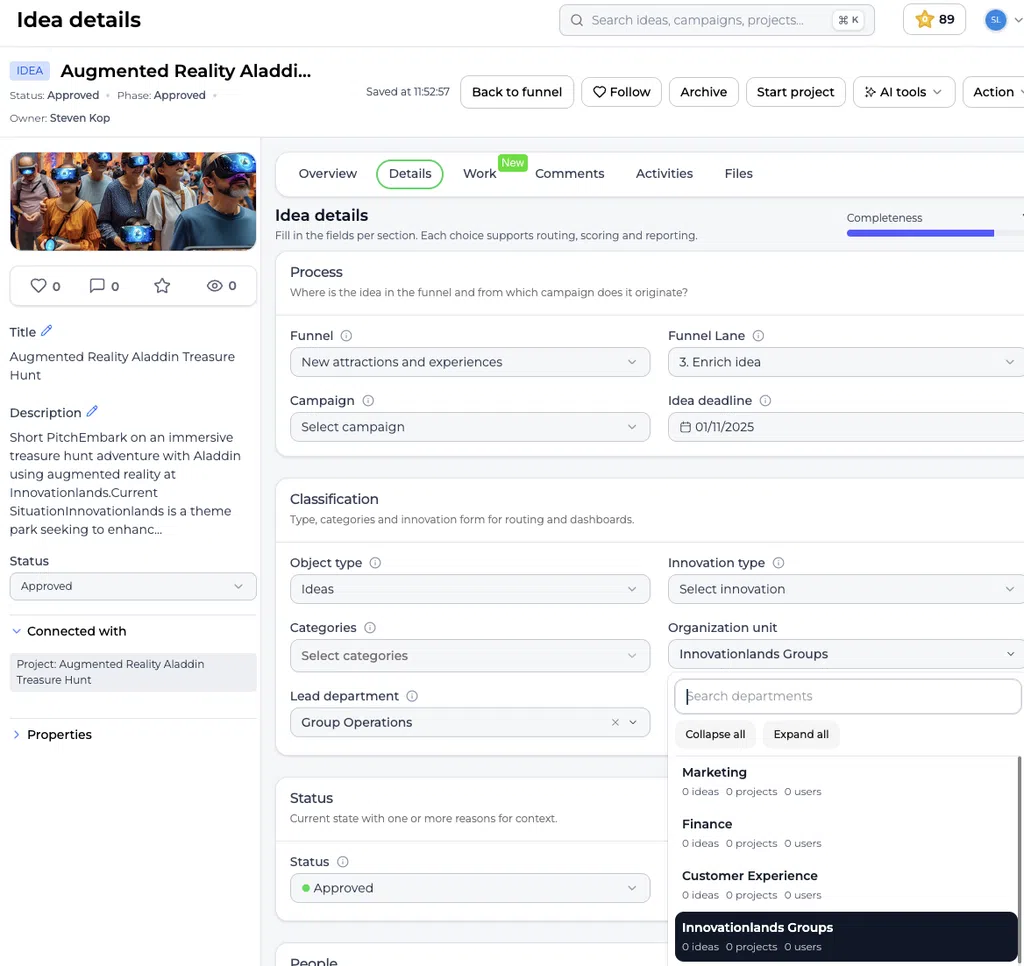This screenshot has height=966, width=1024.
Task: Show info tooltip for Funnel Lane
Action: point(758,336)
